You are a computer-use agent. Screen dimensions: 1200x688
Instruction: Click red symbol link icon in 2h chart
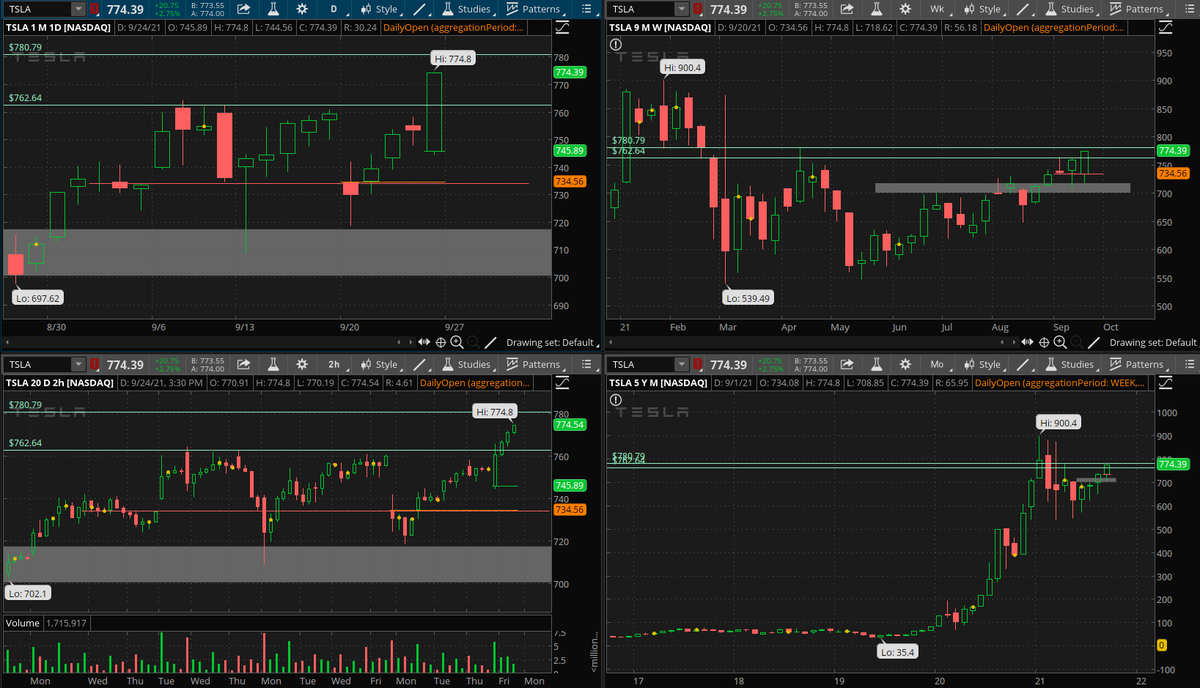pos(94,365)
